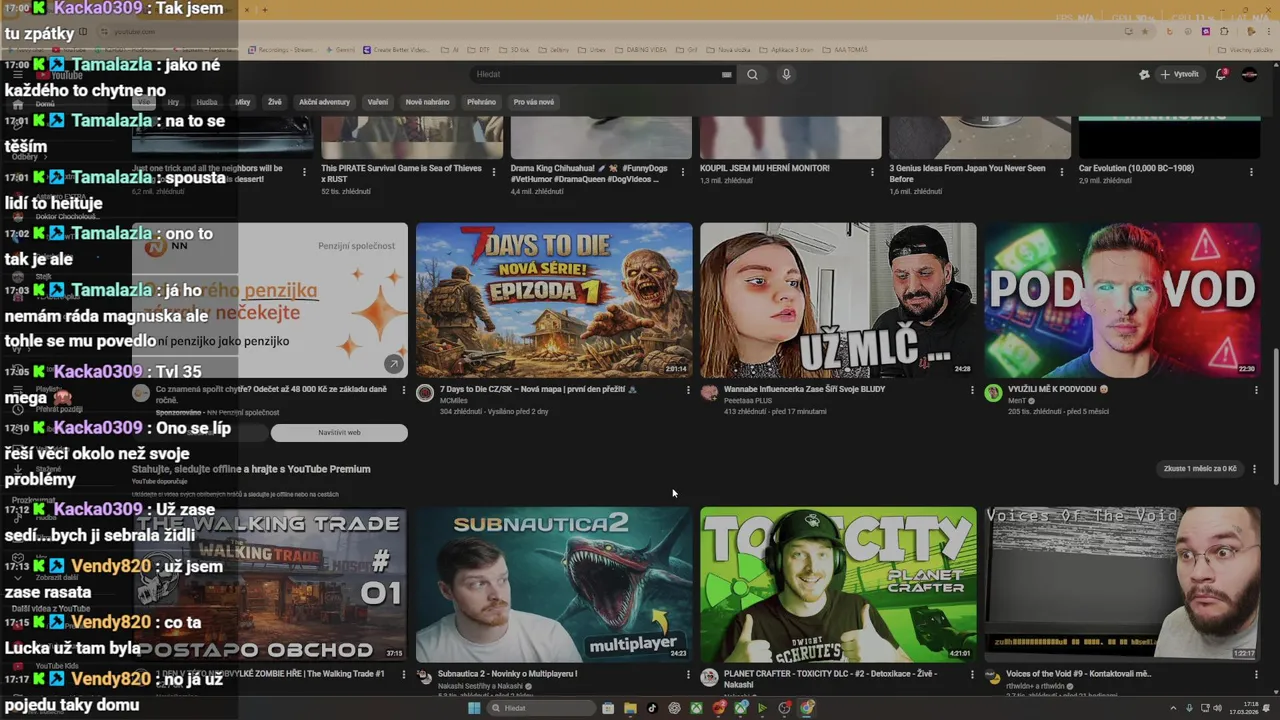
Task: Open the MCMiles channel avatar
Action: (x=425, y=393)
